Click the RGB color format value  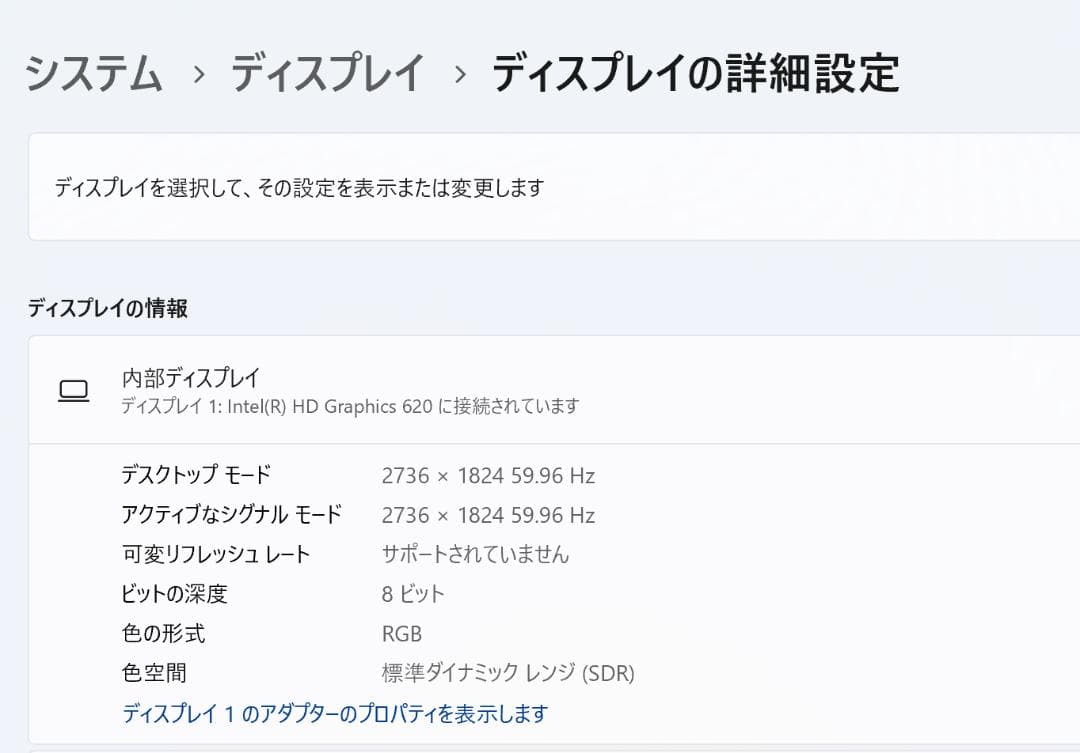pyautogui.click(x=400, y=633)
